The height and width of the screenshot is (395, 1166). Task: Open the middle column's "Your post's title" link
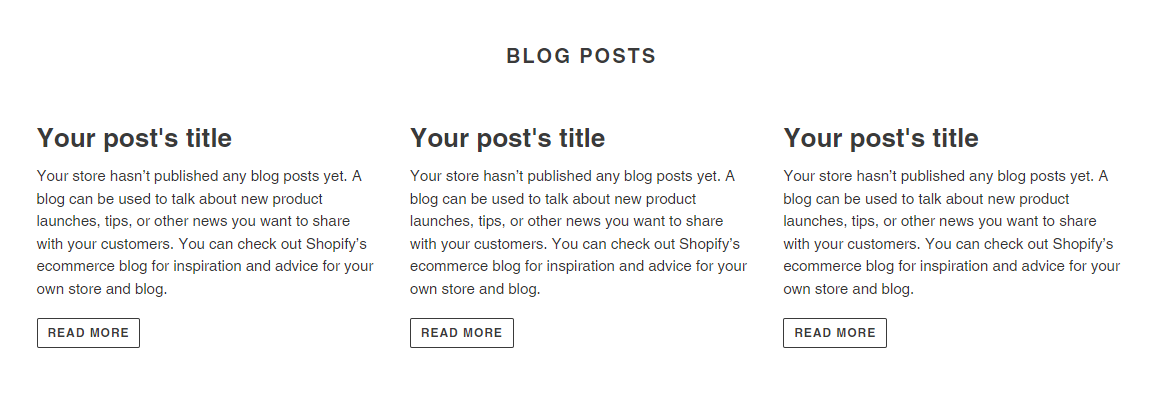tap(508, 138)
